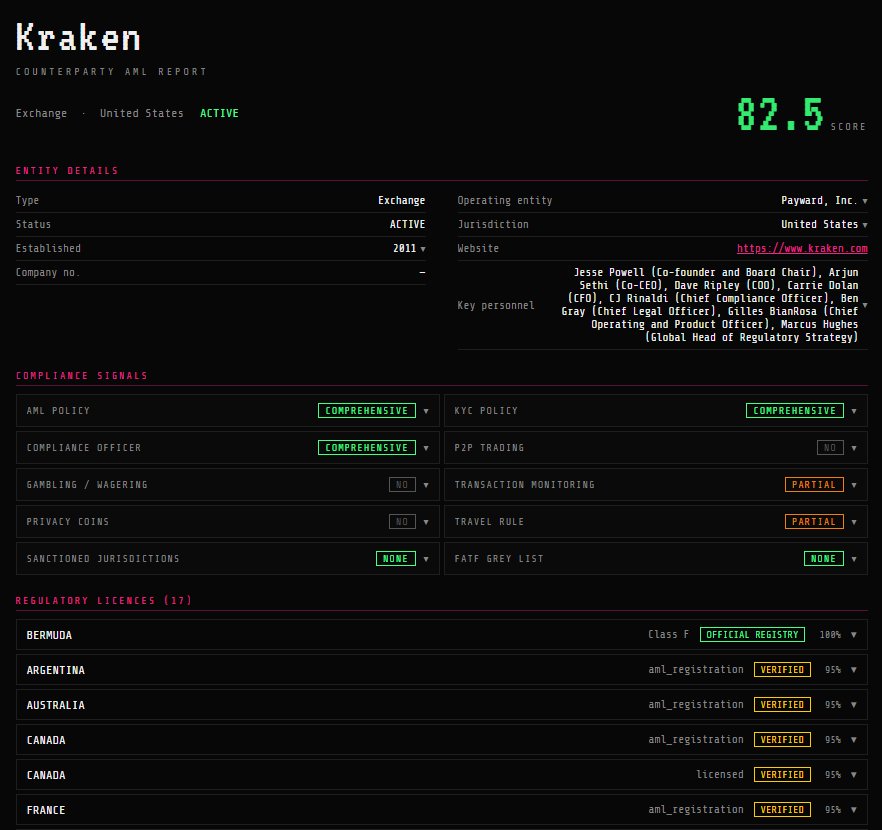Viewport: 882px width, 830px height.
Task: Expand the Gambling / Wagering signal arrow
Action: tap(426, 485)
